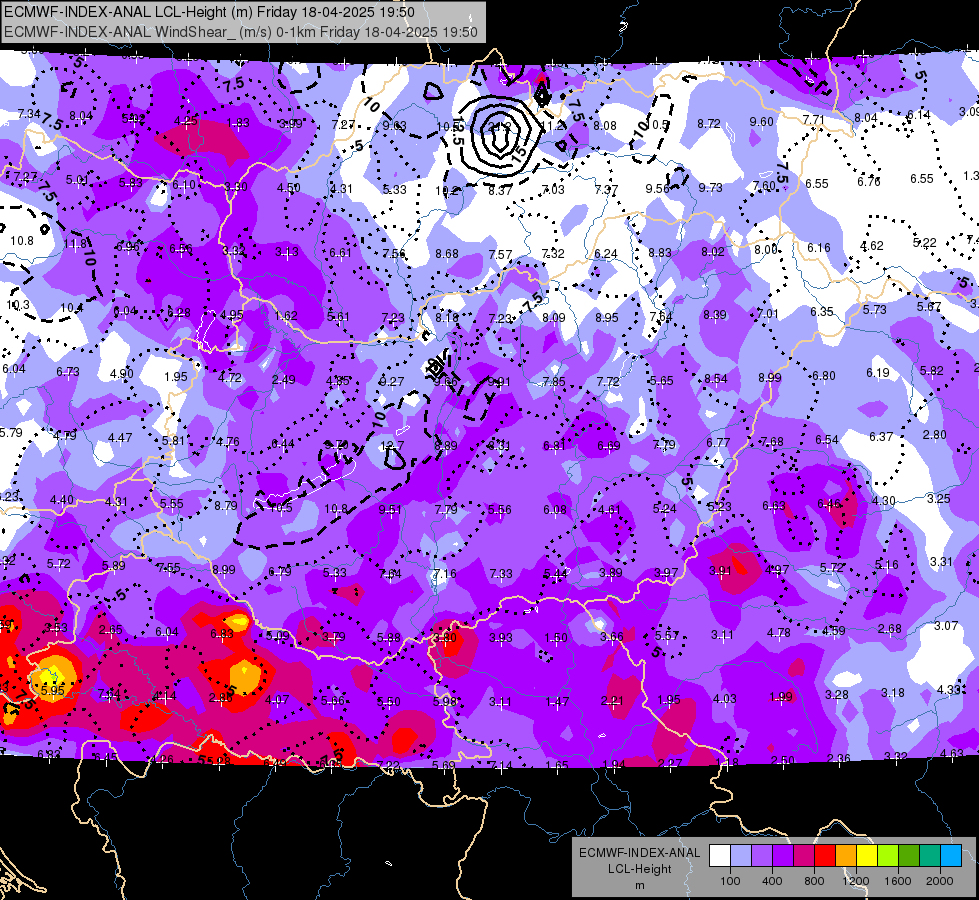Click the magenta legend swatch left of 800
This screenshot has height=900, width=979.
[x=804, y=856]
